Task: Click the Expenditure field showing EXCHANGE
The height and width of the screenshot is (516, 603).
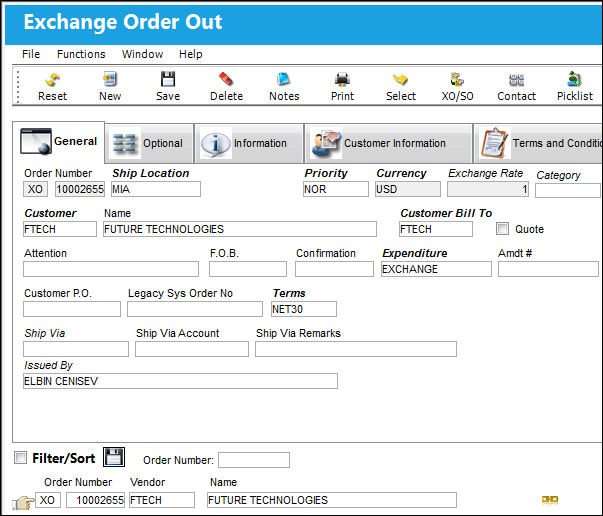Action: pos(436,269)
